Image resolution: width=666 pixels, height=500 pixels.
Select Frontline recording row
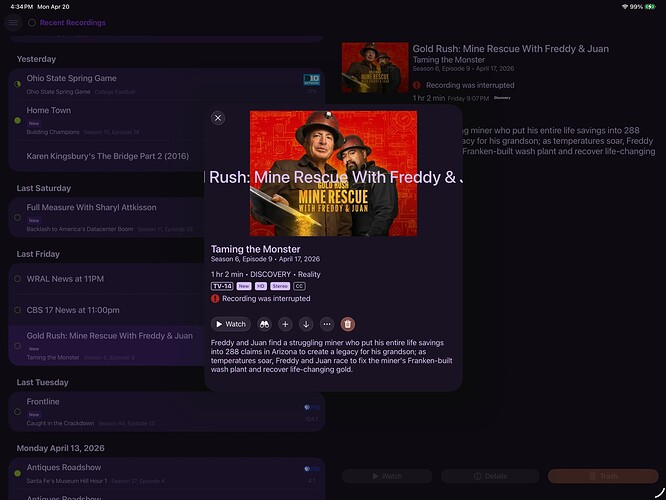point(166,412)
